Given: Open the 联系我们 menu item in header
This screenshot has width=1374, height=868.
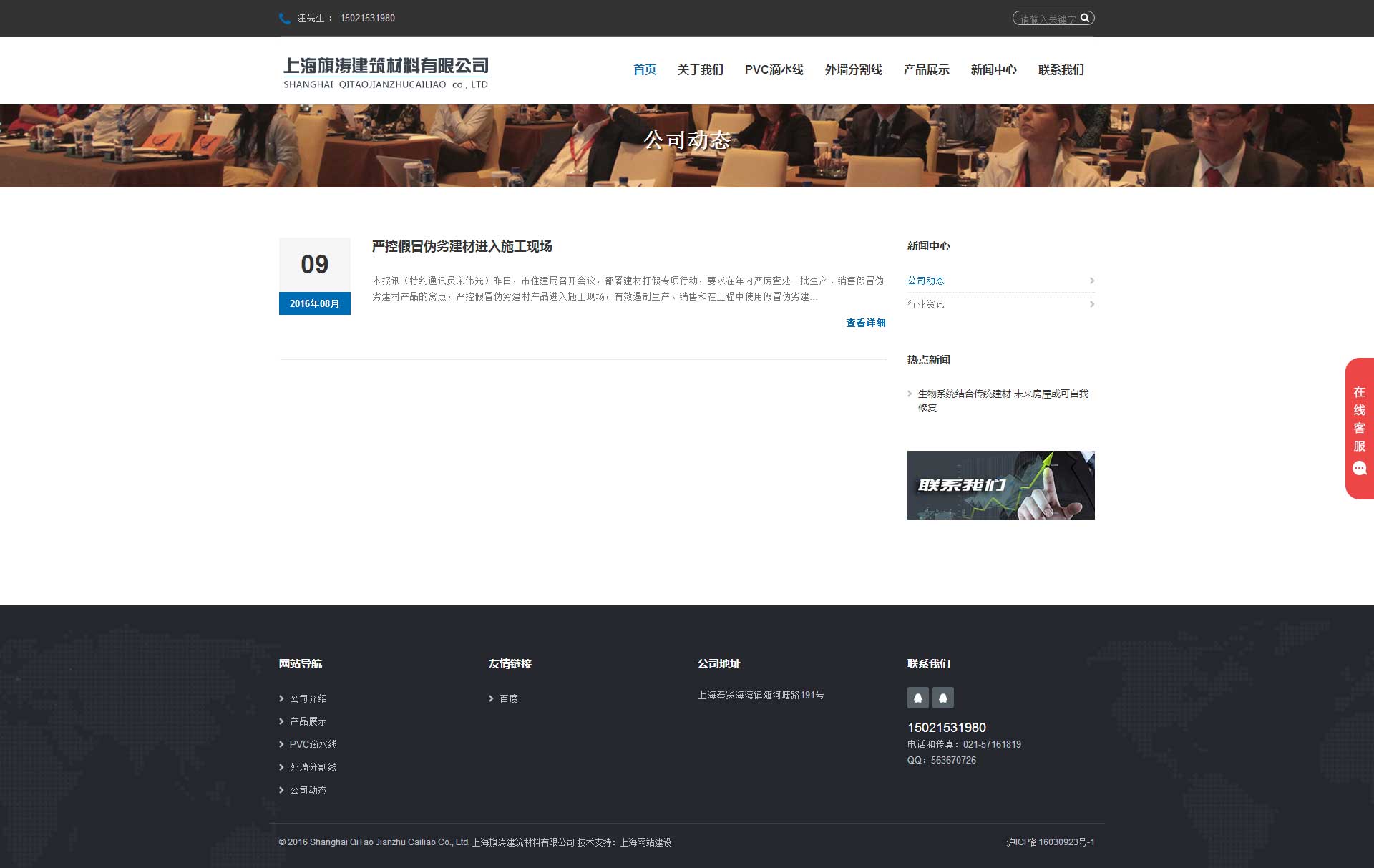Looking at the screenshot, I should [x=1061, y=69].
